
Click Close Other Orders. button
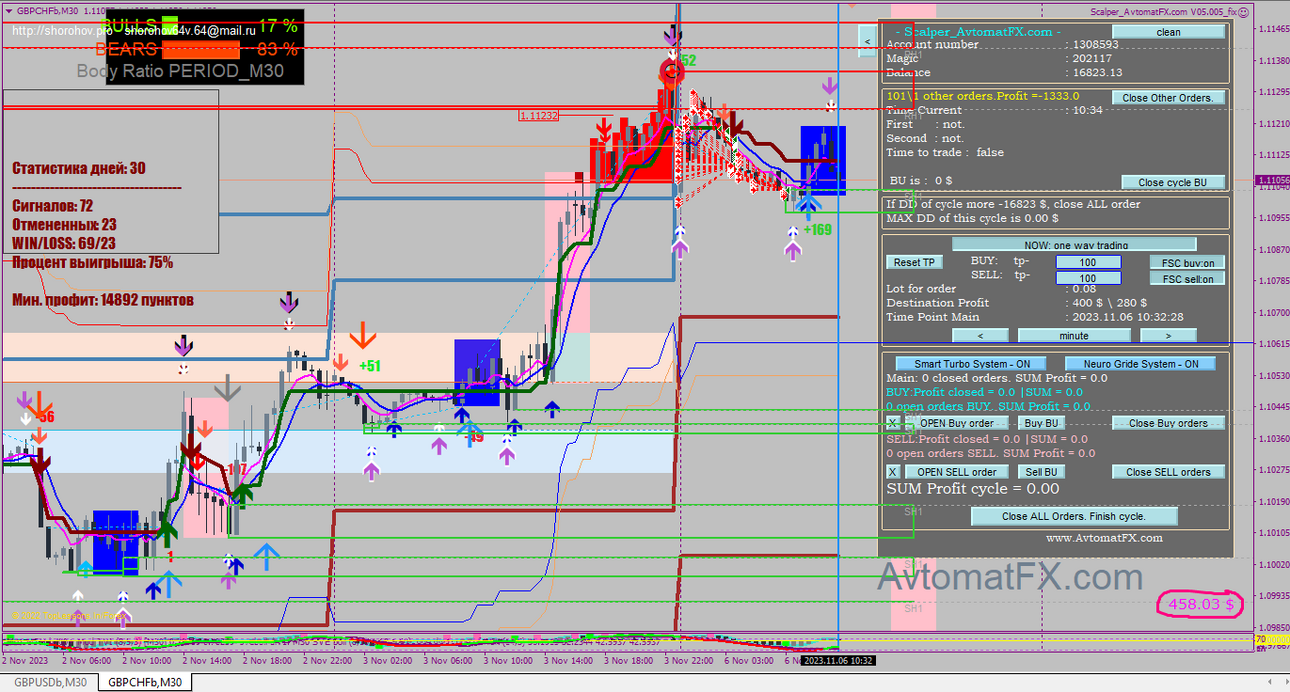pyautogui.click(x=1168, y=98)
